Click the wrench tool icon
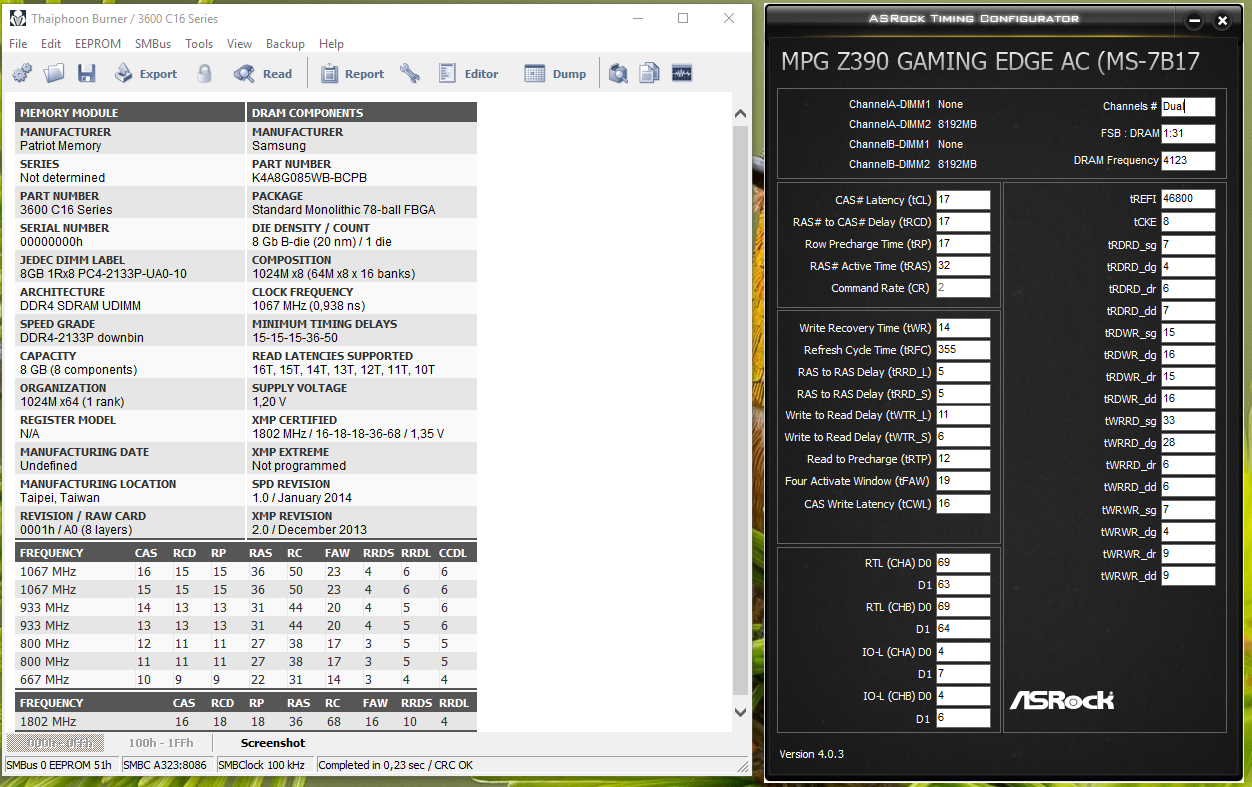 [x=410, y=73]
